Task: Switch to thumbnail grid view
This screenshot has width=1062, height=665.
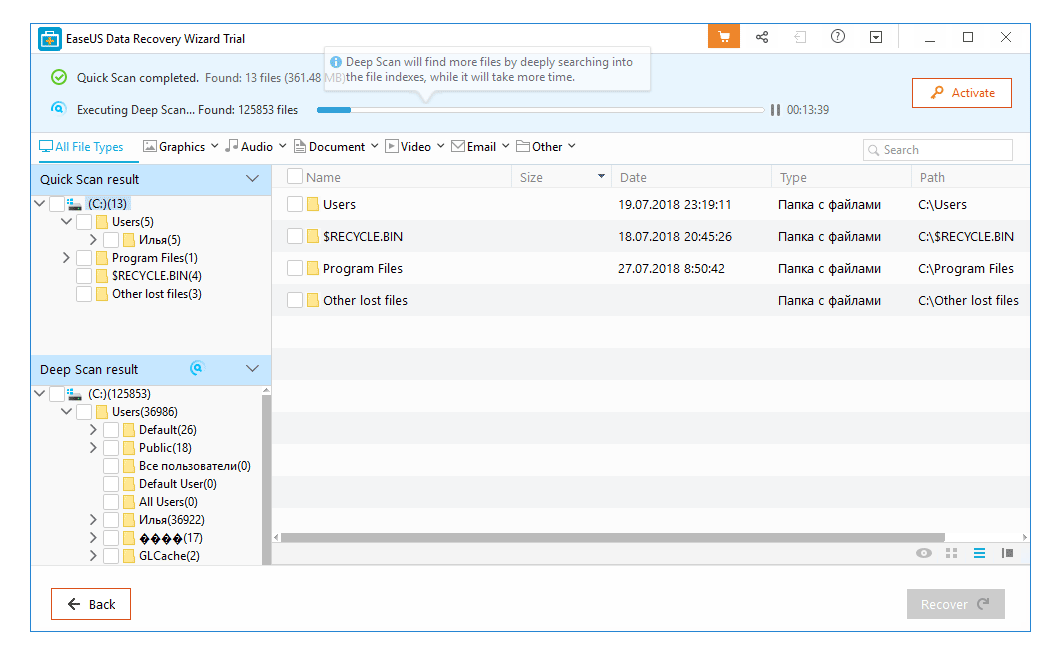Action: 952,553
